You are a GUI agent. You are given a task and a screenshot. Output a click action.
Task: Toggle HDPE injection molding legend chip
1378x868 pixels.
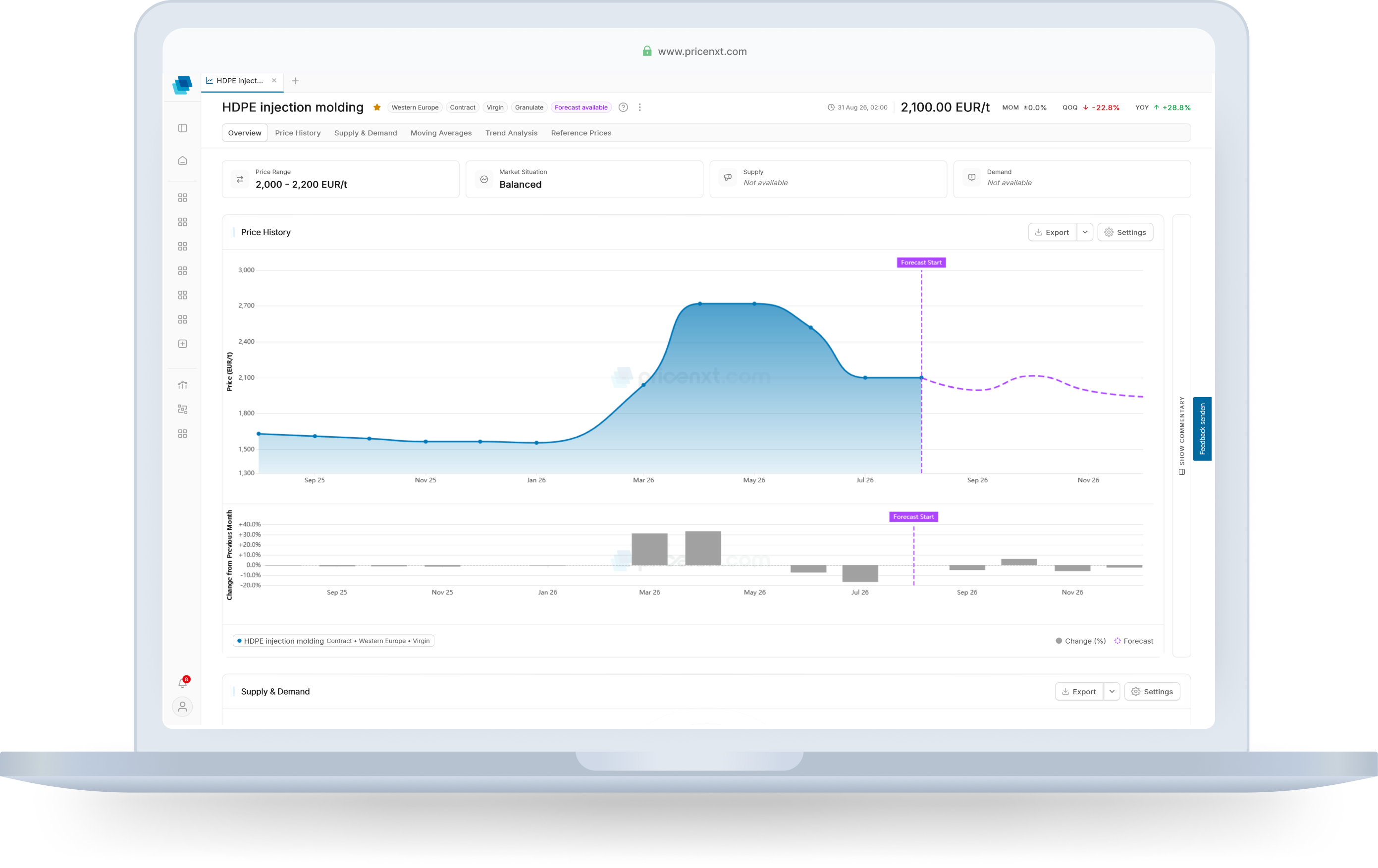tap(334, 641)
